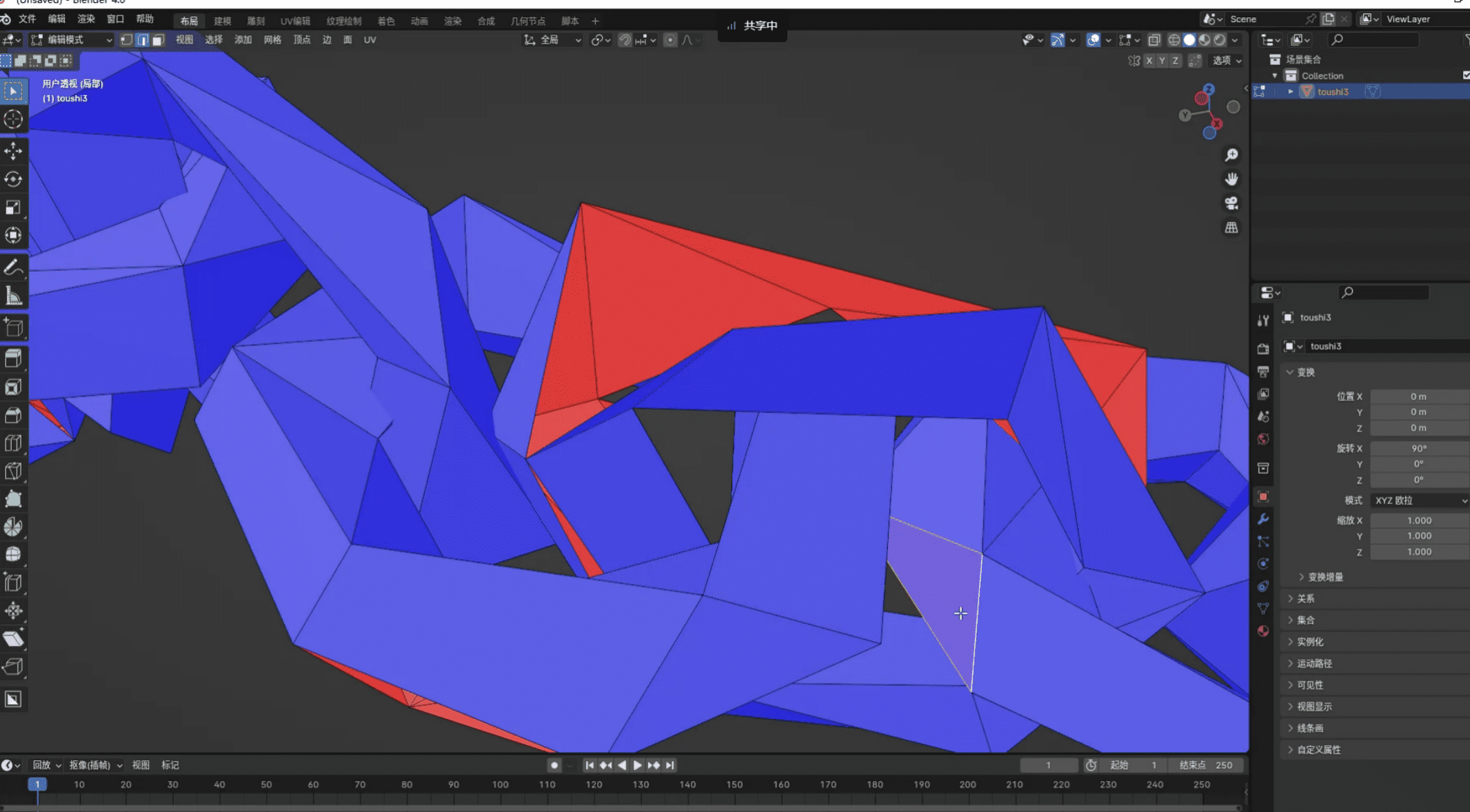Open the Modifiers wrench properties tab
Screen dimensions: 1470x812
coord(1263,519)
